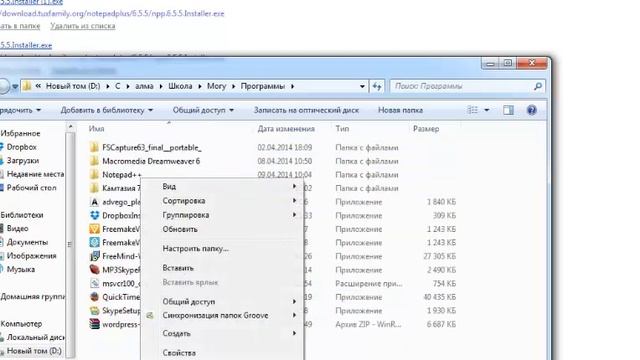Click the Новая папка toolbar button
Screen dimensions: 640x360
(400, 110)
